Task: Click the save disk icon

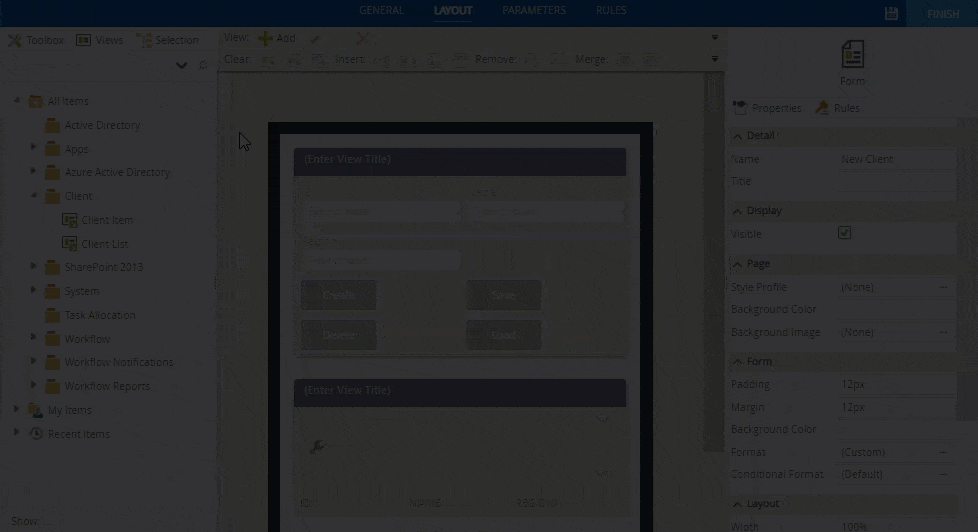Action: coord(891,14)
